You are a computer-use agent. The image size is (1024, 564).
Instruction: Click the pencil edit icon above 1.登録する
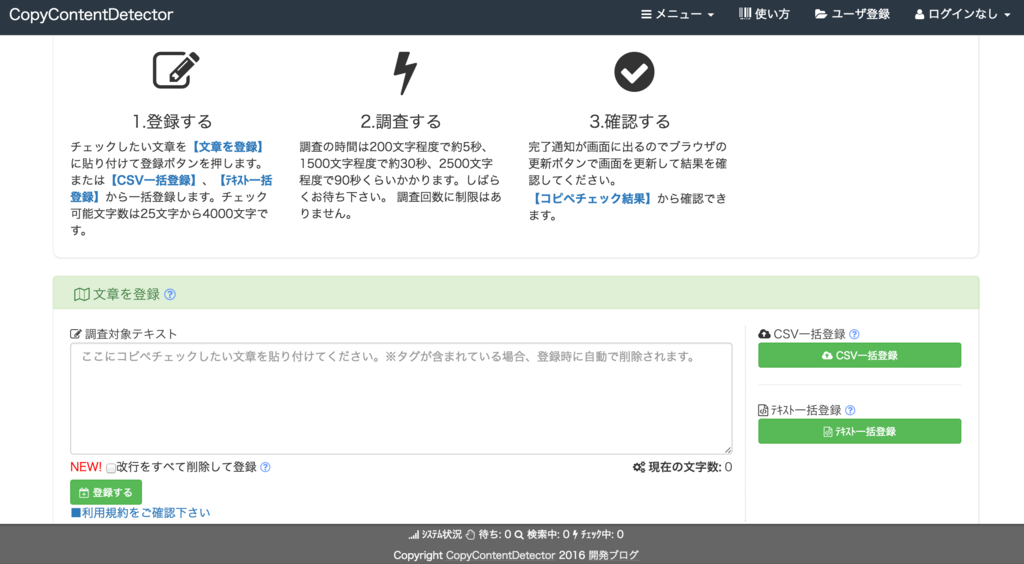[x=176, y=70]
